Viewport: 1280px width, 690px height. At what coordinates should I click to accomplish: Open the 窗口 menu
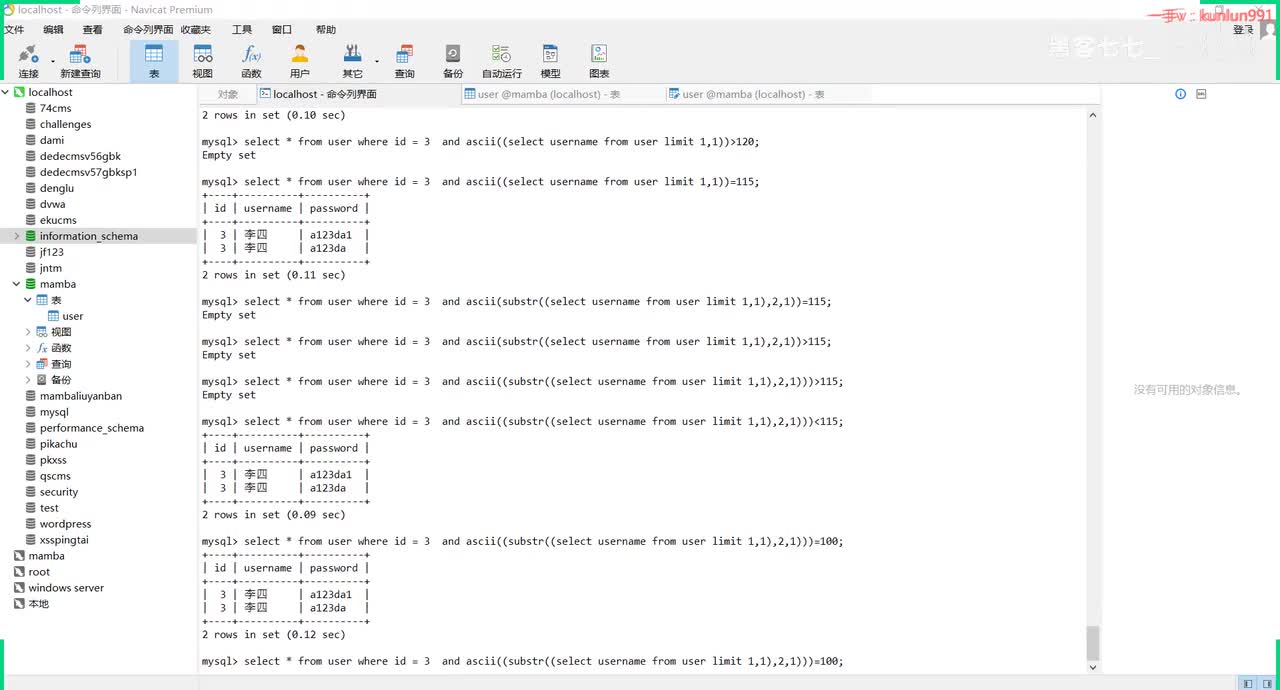[x=282, y=30]
